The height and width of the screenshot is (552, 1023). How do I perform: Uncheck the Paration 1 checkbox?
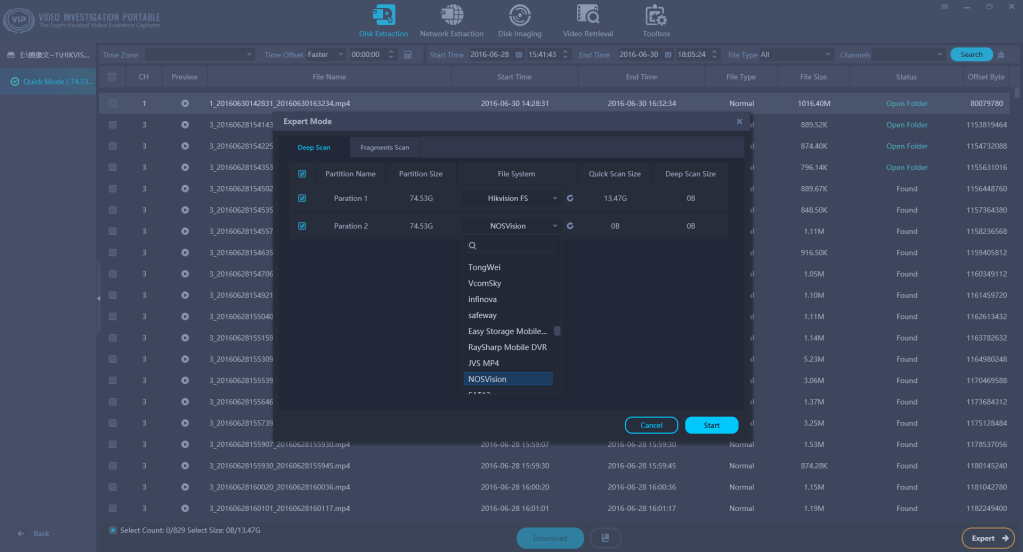tap(302, 198)
